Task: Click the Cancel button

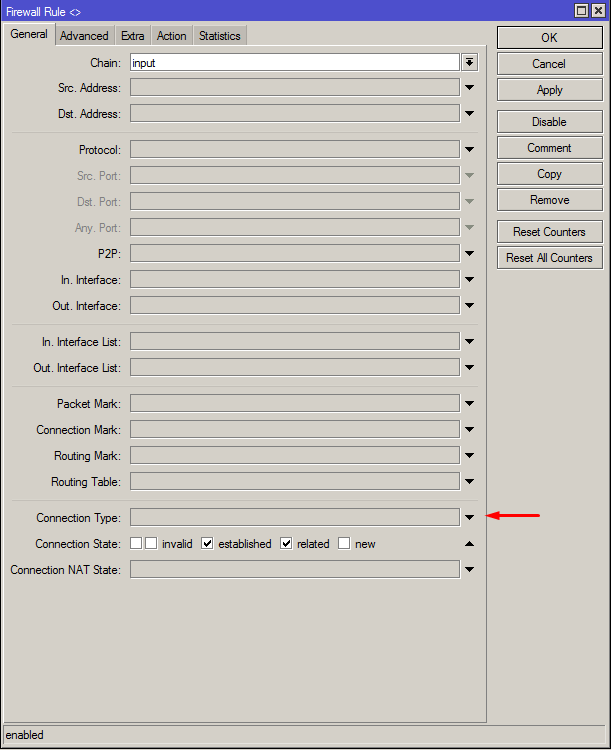Action: click(549, 64)
